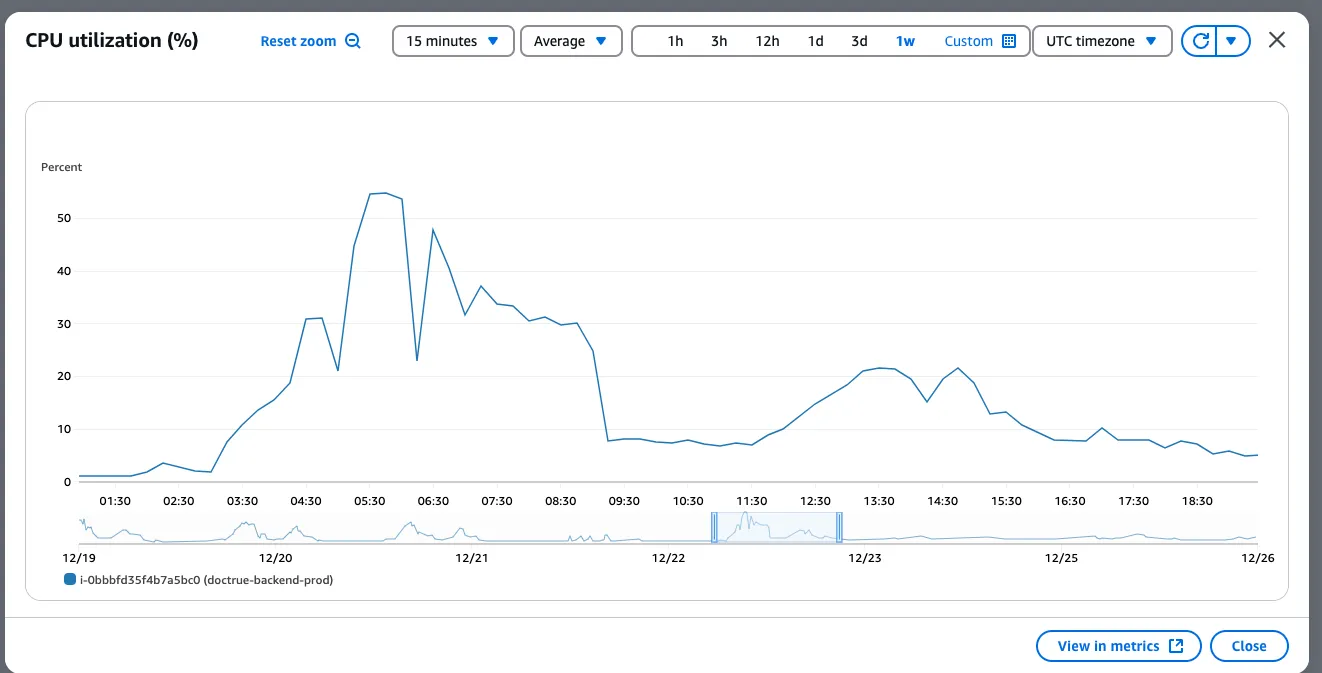
Task: Click the Reset zoom link
Action: coord(299,40)
